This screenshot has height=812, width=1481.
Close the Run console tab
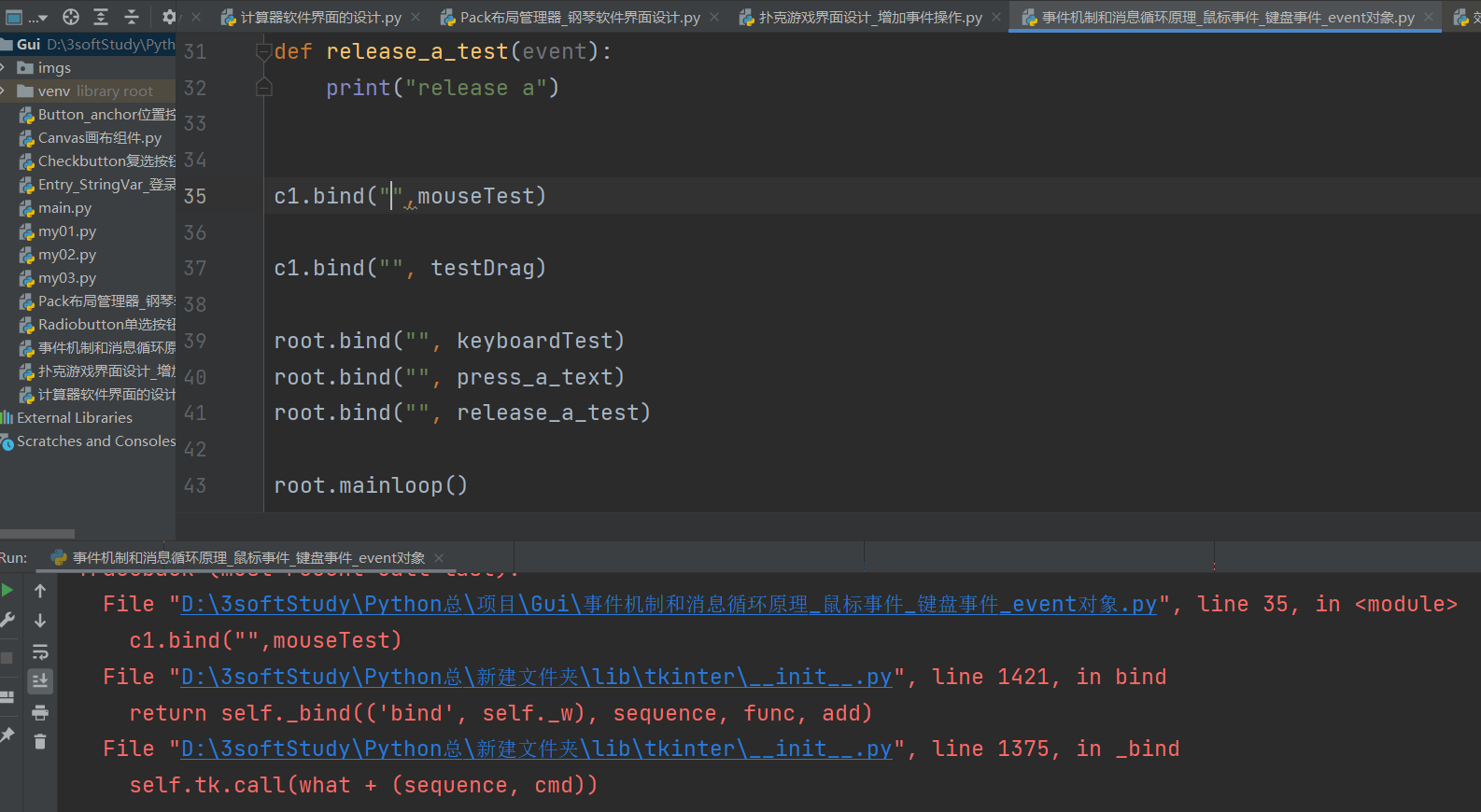tap(439, 557)
